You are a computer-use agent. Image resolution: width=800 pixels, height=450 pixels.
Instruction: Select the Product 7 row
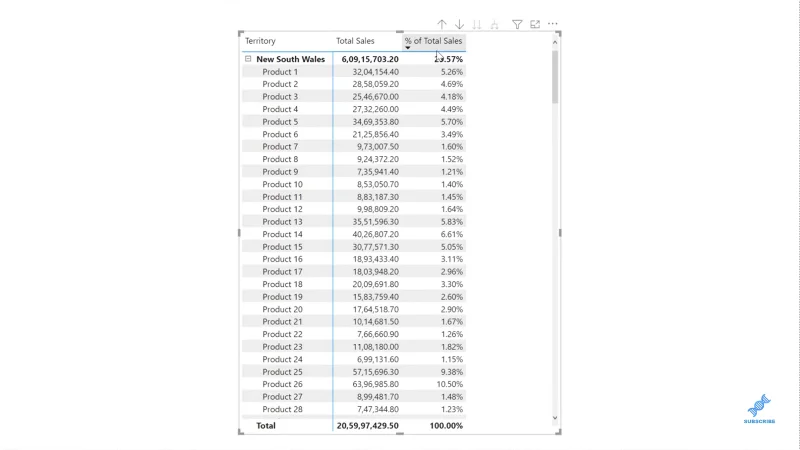click(354, 146)
